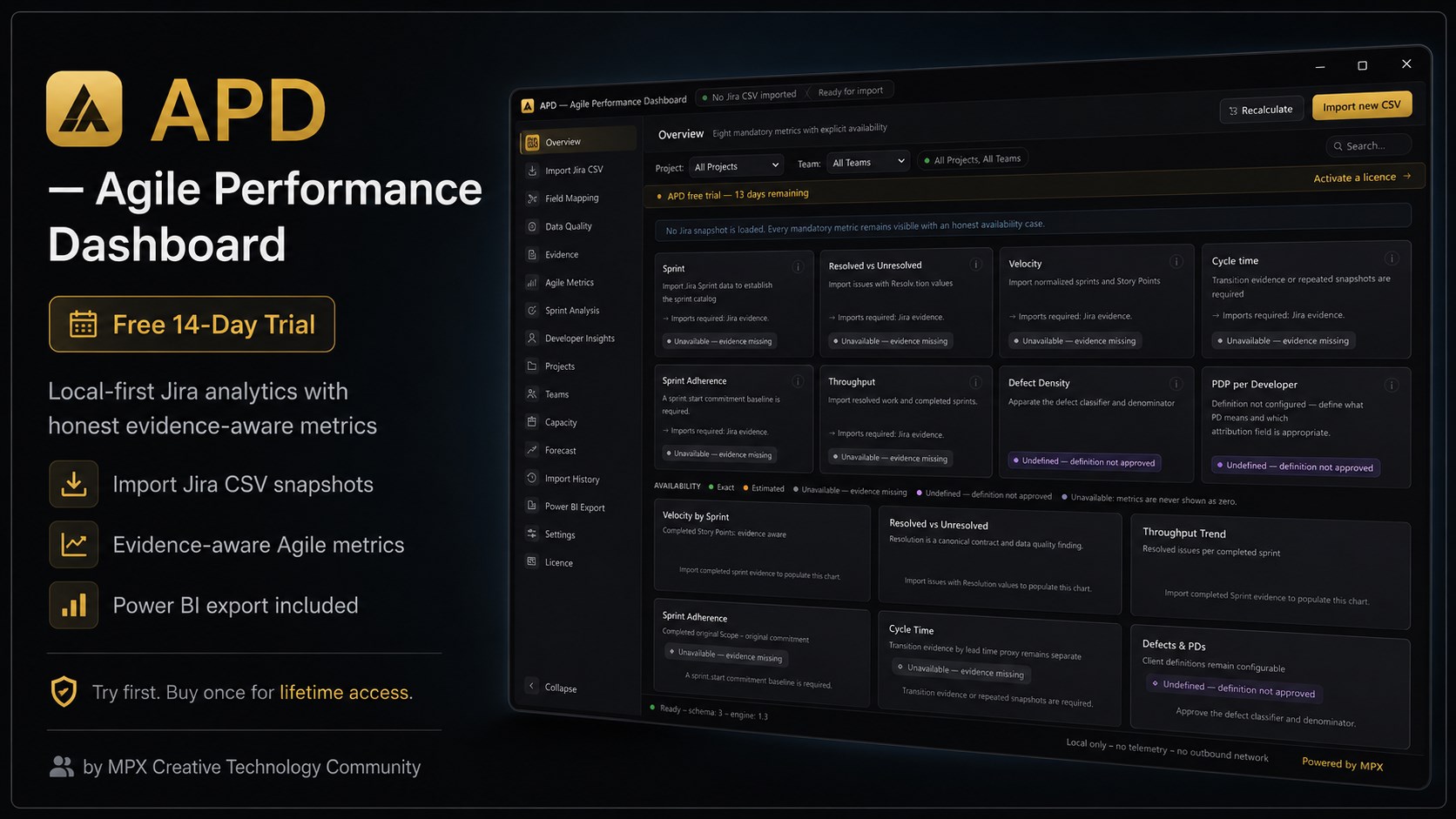1456x819 pixels.
Task: Collapse the sidebar navigation
Action: pyautogui.click(x=553, y=687)
